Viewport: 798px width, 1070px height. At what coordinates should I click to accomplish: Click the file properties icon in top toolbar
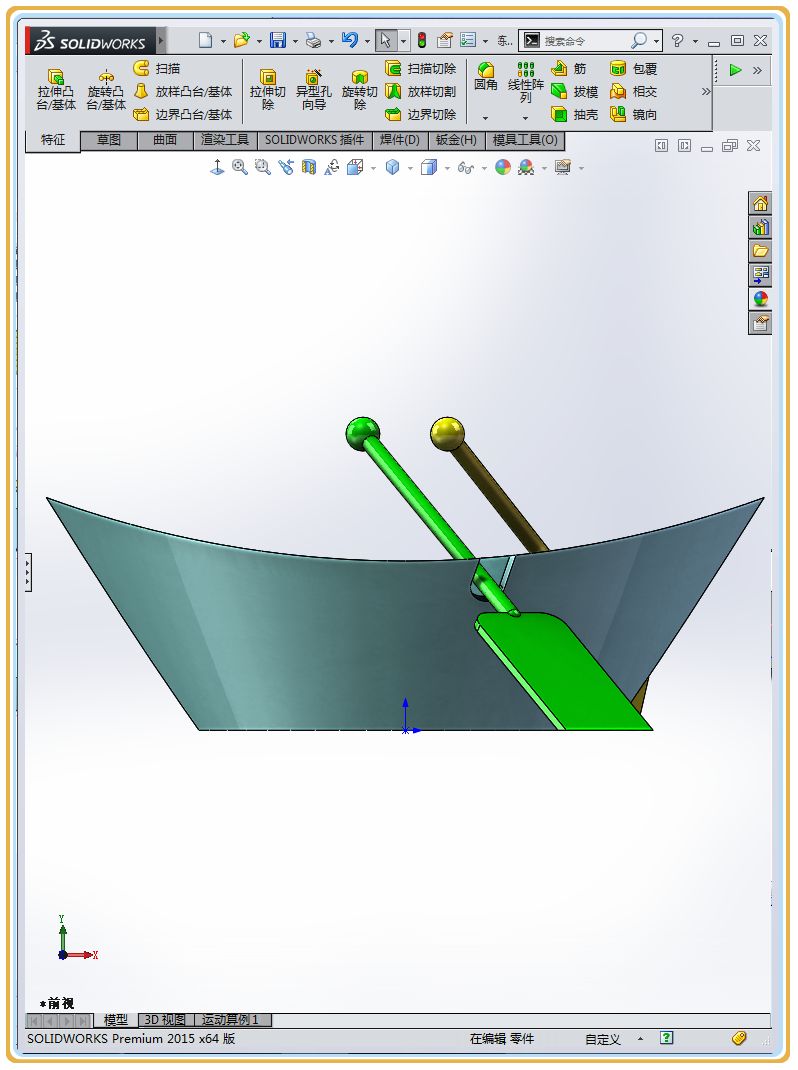coord(444,40)
